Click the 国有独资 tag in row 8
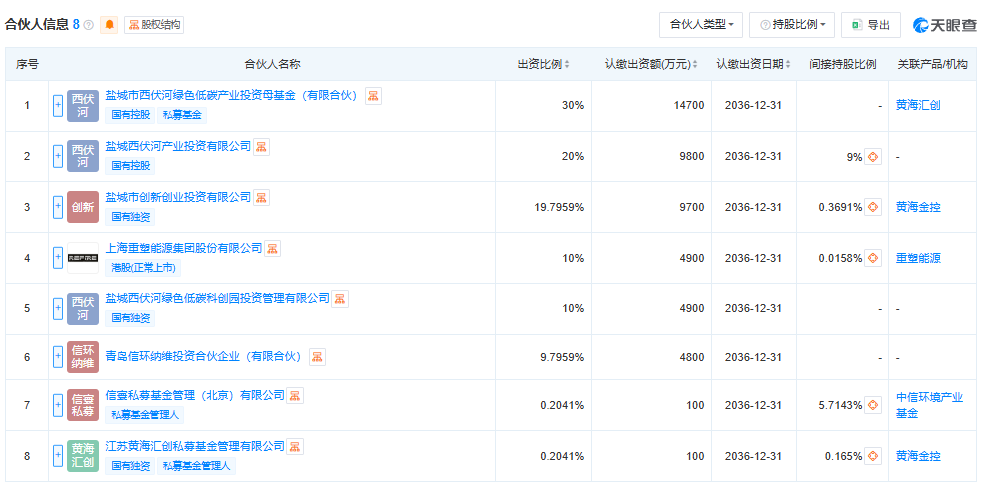Screen dimensions: 990x498 click(x=131, y=466)
